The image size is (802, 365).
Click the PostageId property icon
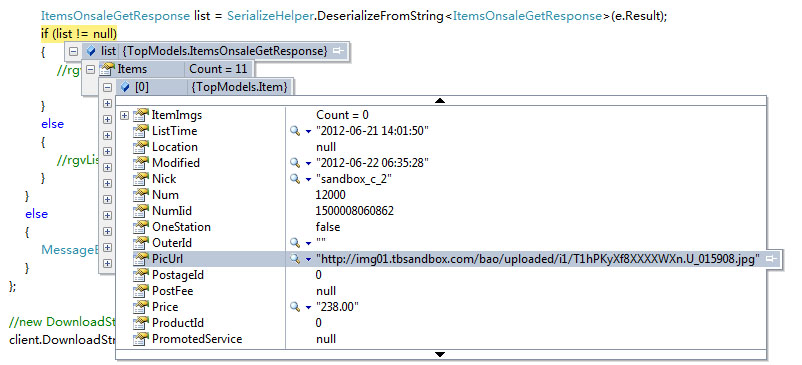(x=140, y=275)
